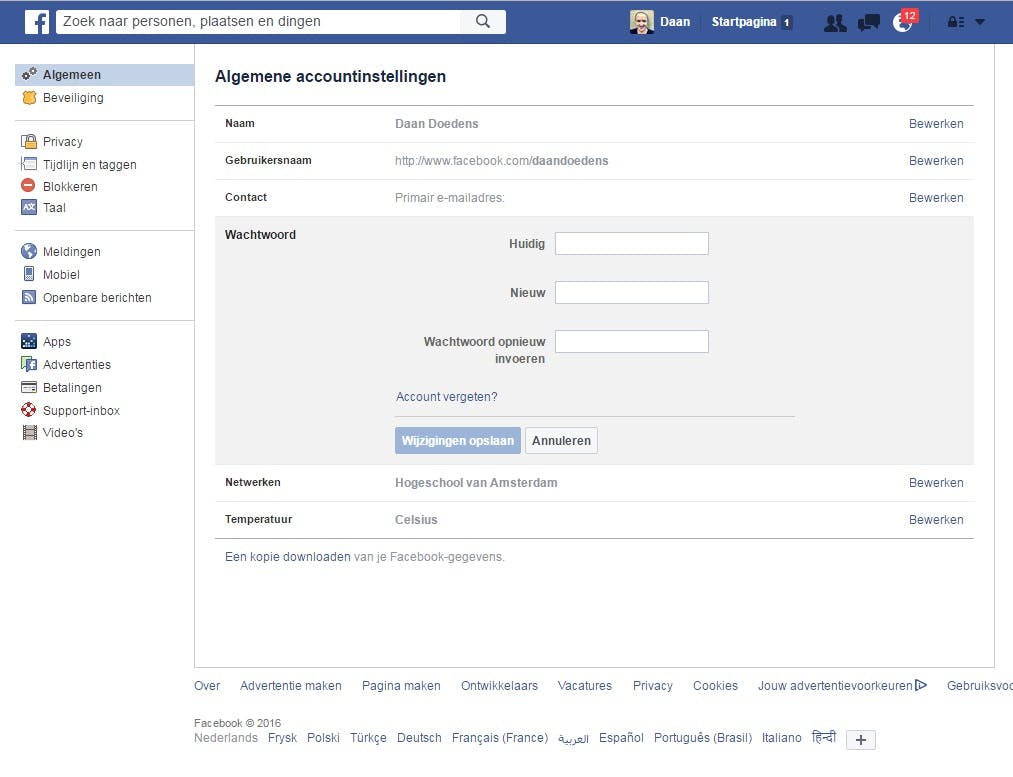This screenshot has width=1013, height=777.
Task: Focus the search people and places field
Action: tap(258, 21)
